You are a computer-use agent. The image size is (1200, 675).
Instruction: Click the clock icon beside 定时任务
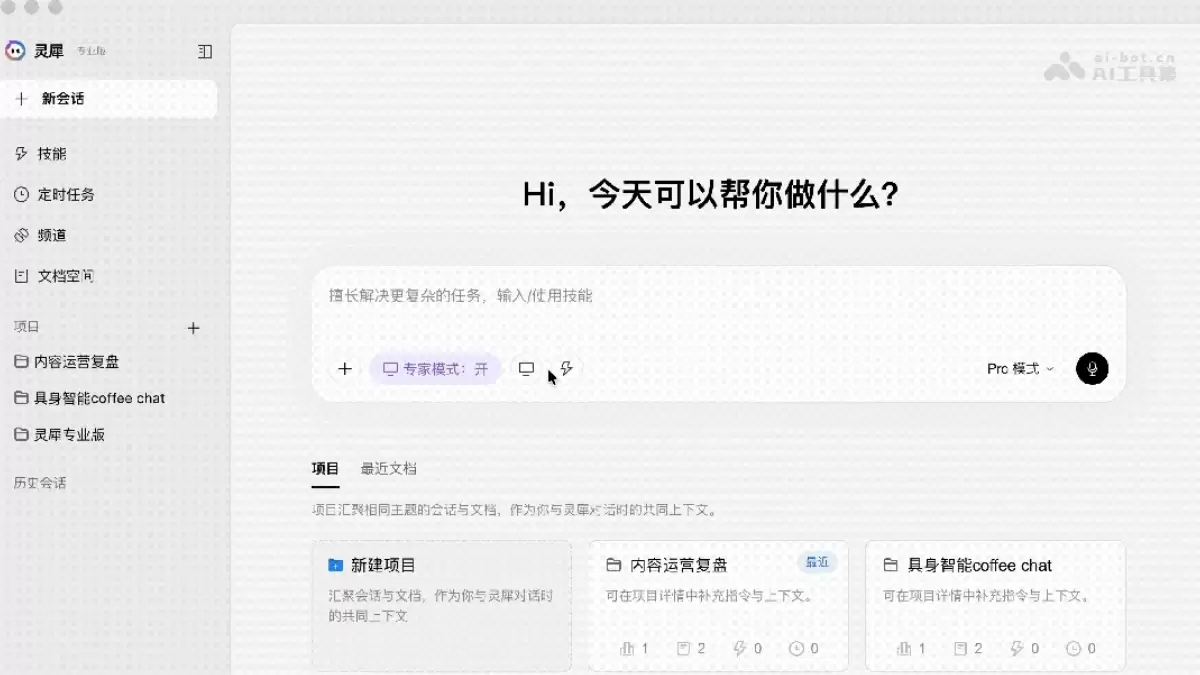[x=21, y=195]
